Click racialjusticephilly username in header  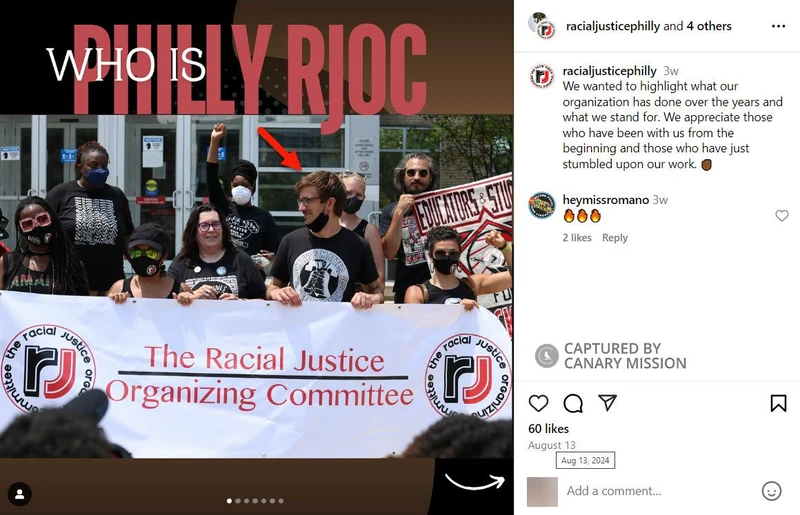coord(613,26)
